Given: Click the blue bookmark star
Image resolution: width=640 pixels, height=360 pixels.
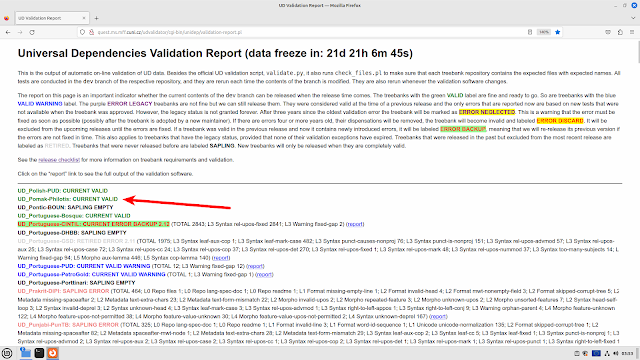Looking at the screenshot, I should 558,32.
